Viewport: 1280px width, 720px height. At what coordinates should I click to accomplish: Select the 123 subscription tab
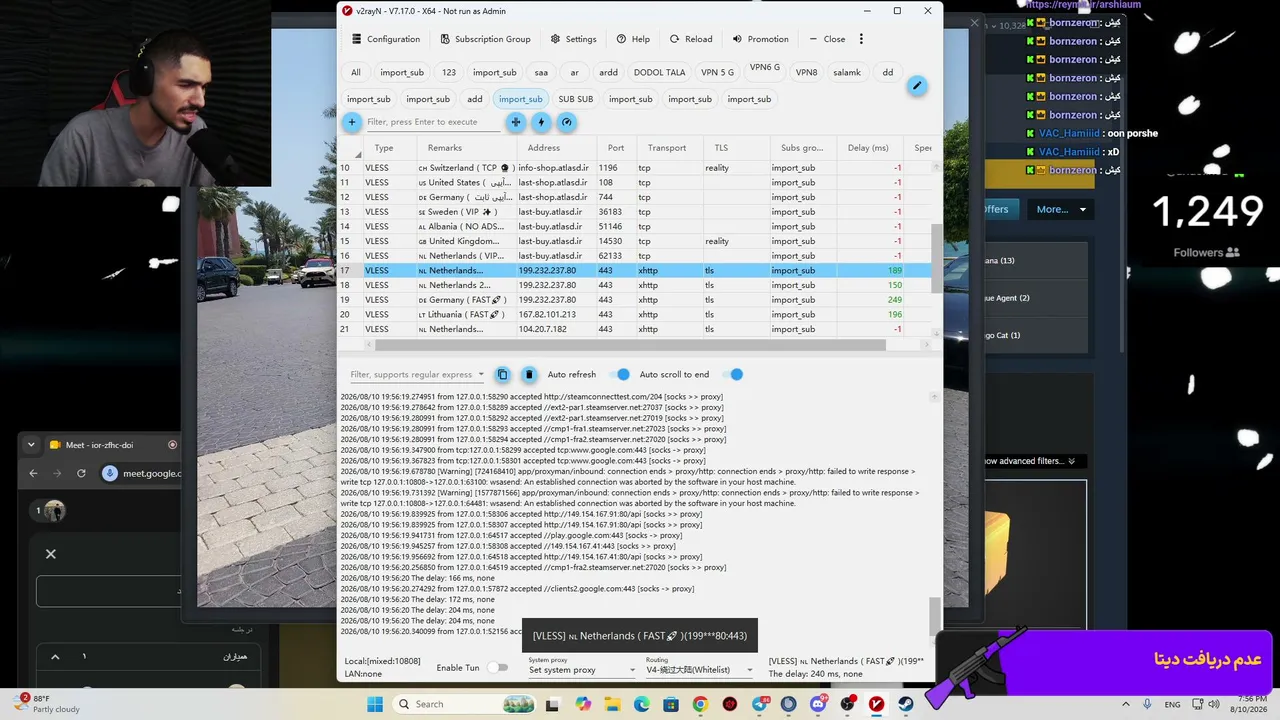coord(449,73)
